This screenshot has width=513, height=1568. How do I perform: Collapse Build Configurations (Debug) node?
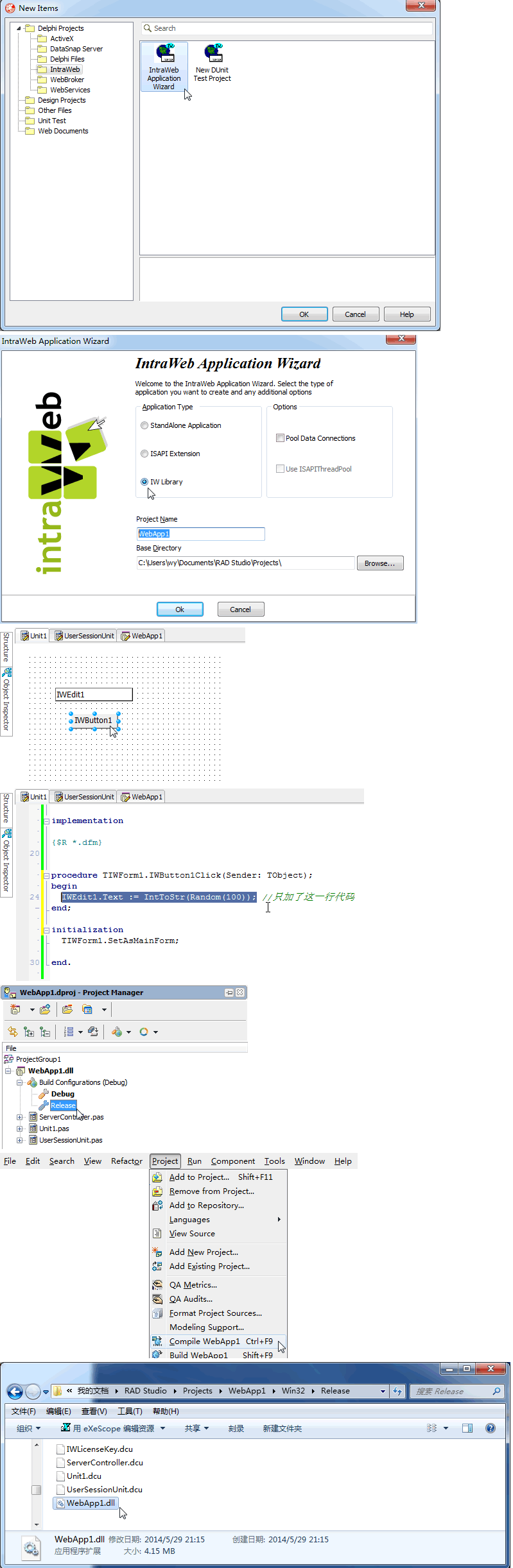point(19,1082)
